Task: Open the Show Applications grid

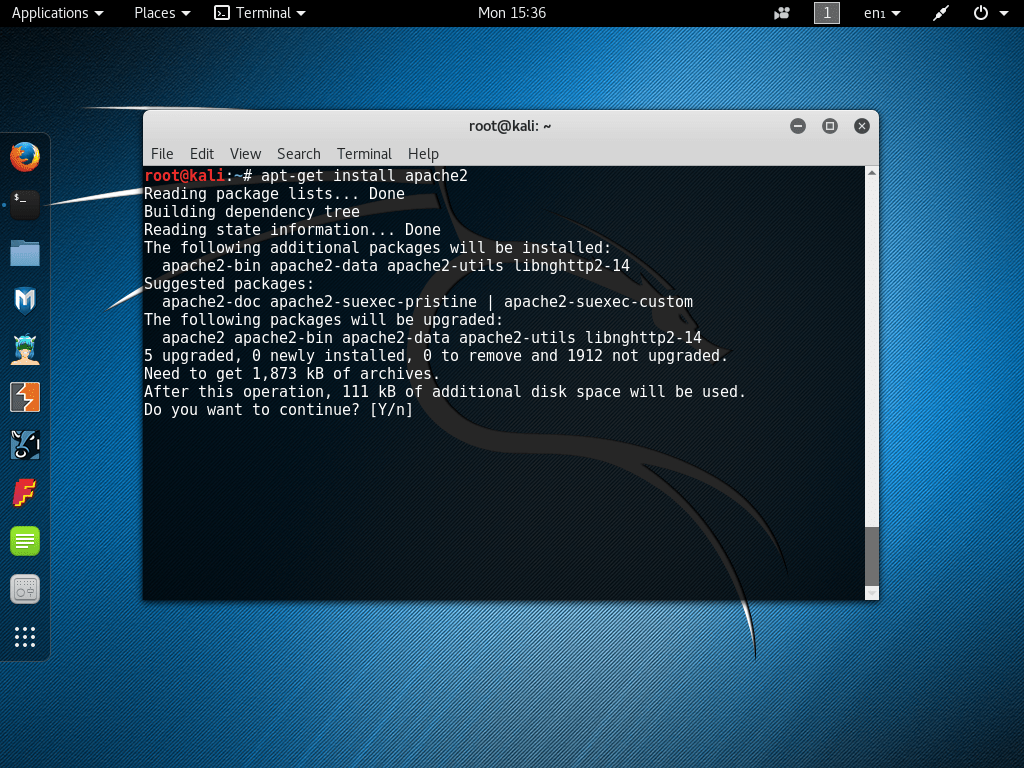Action: pos(24,637)
